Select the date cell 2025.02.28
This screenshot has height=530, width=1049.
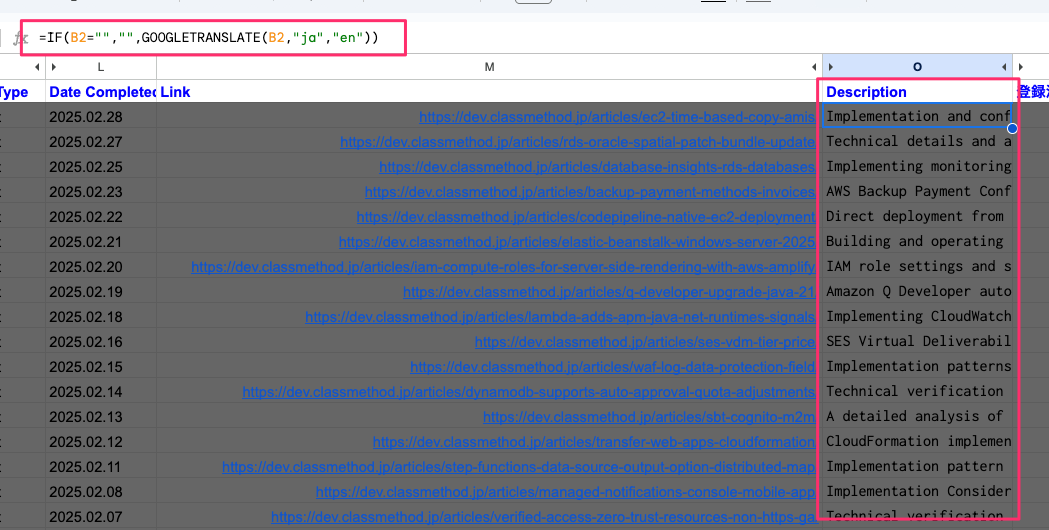coord(101,117)
